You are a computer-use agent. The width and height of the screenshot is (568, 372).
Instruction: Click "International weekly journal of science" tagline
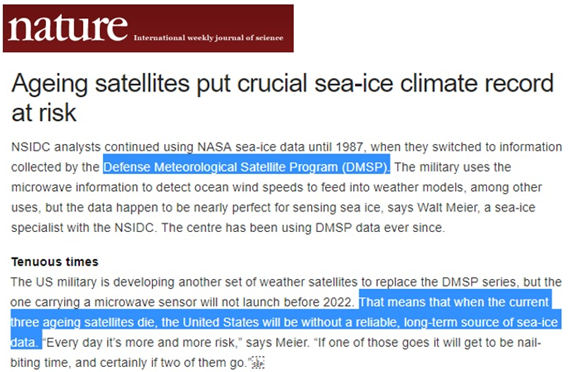[208, 38]
